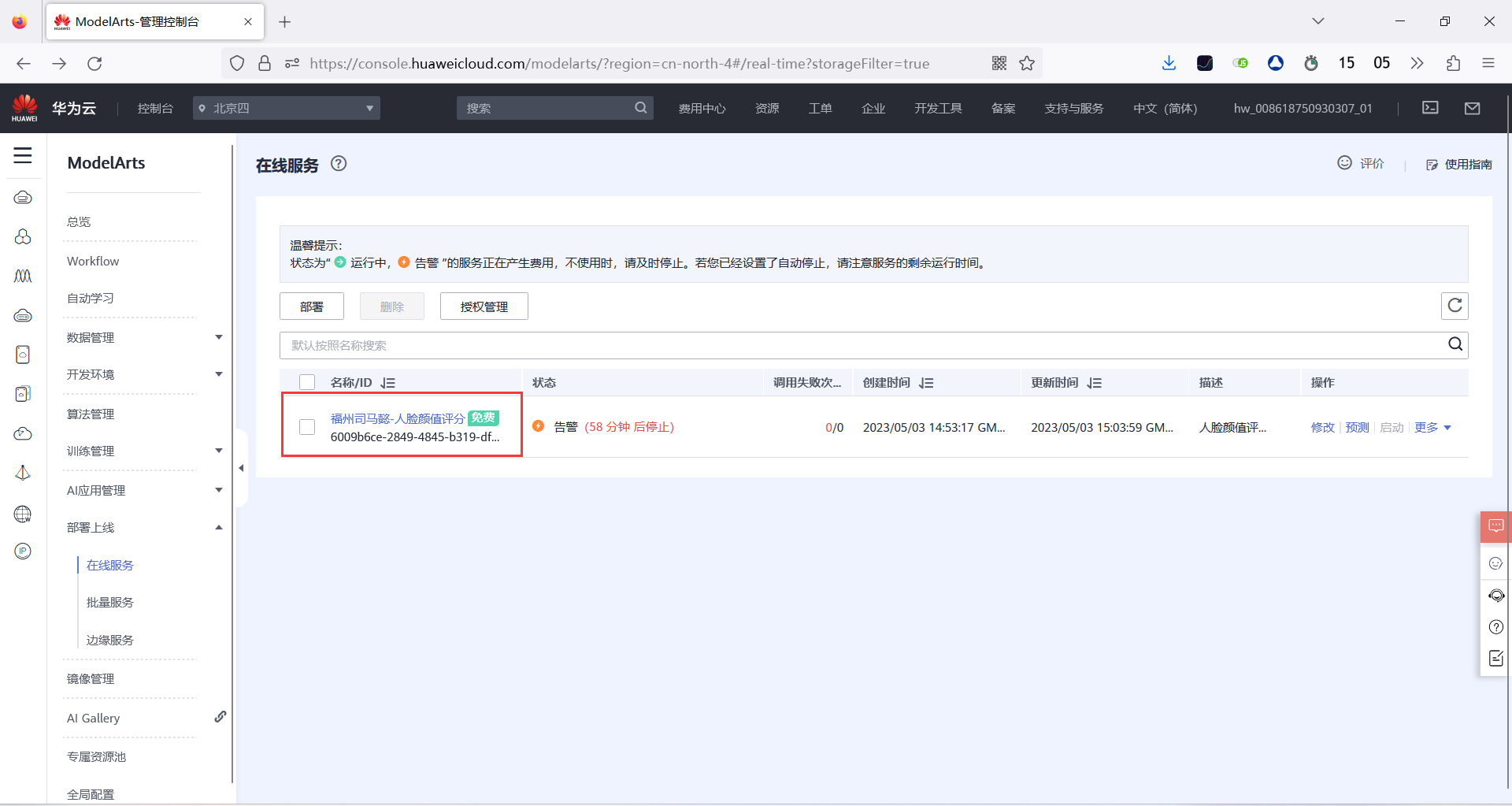Screen dimensions: 1512x806
Task: Open 总览 in the sidebar
Action: pos(79,221)
